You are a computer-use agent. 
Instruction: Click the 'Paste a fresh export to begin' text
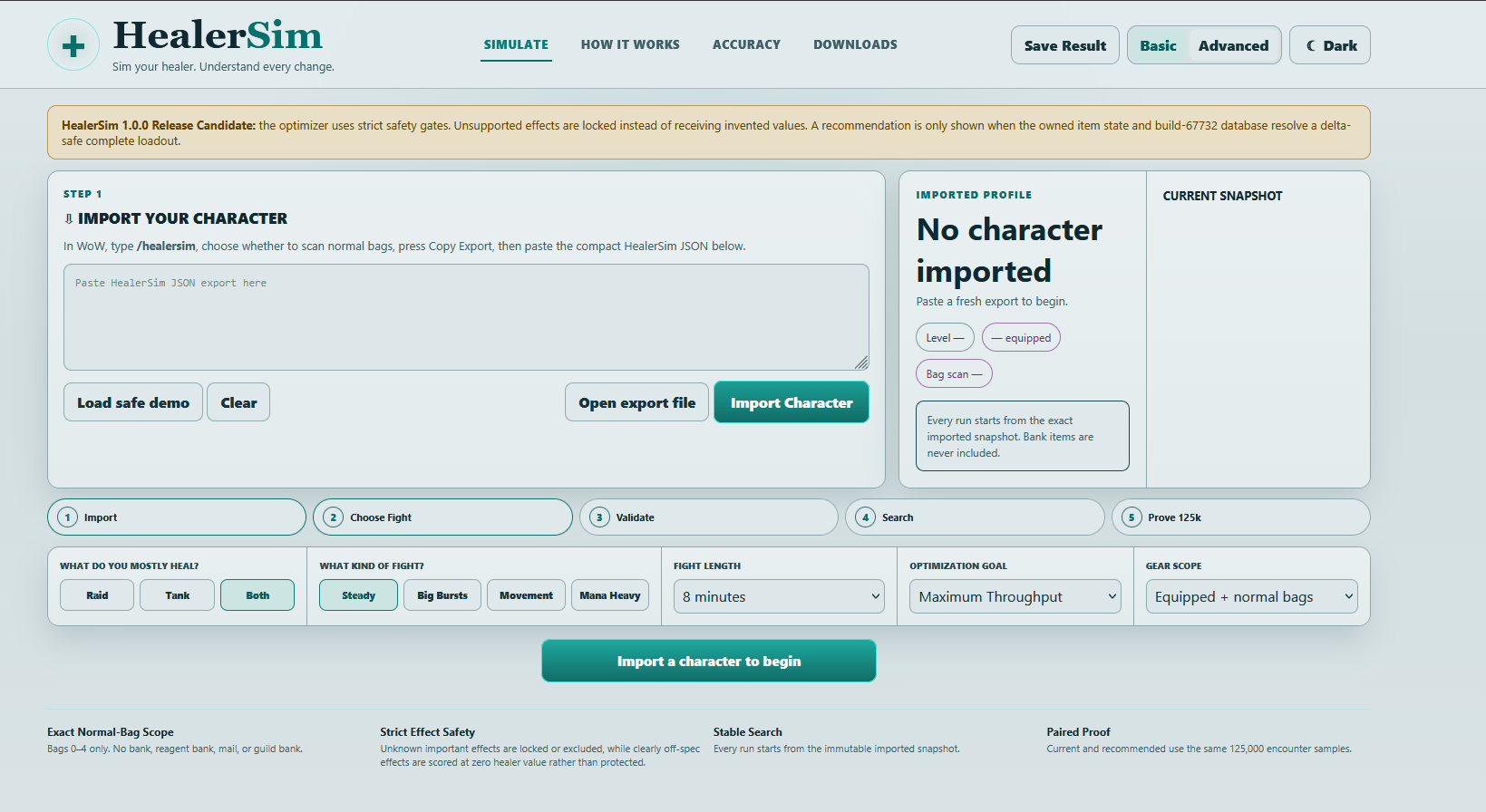(992, 301)
